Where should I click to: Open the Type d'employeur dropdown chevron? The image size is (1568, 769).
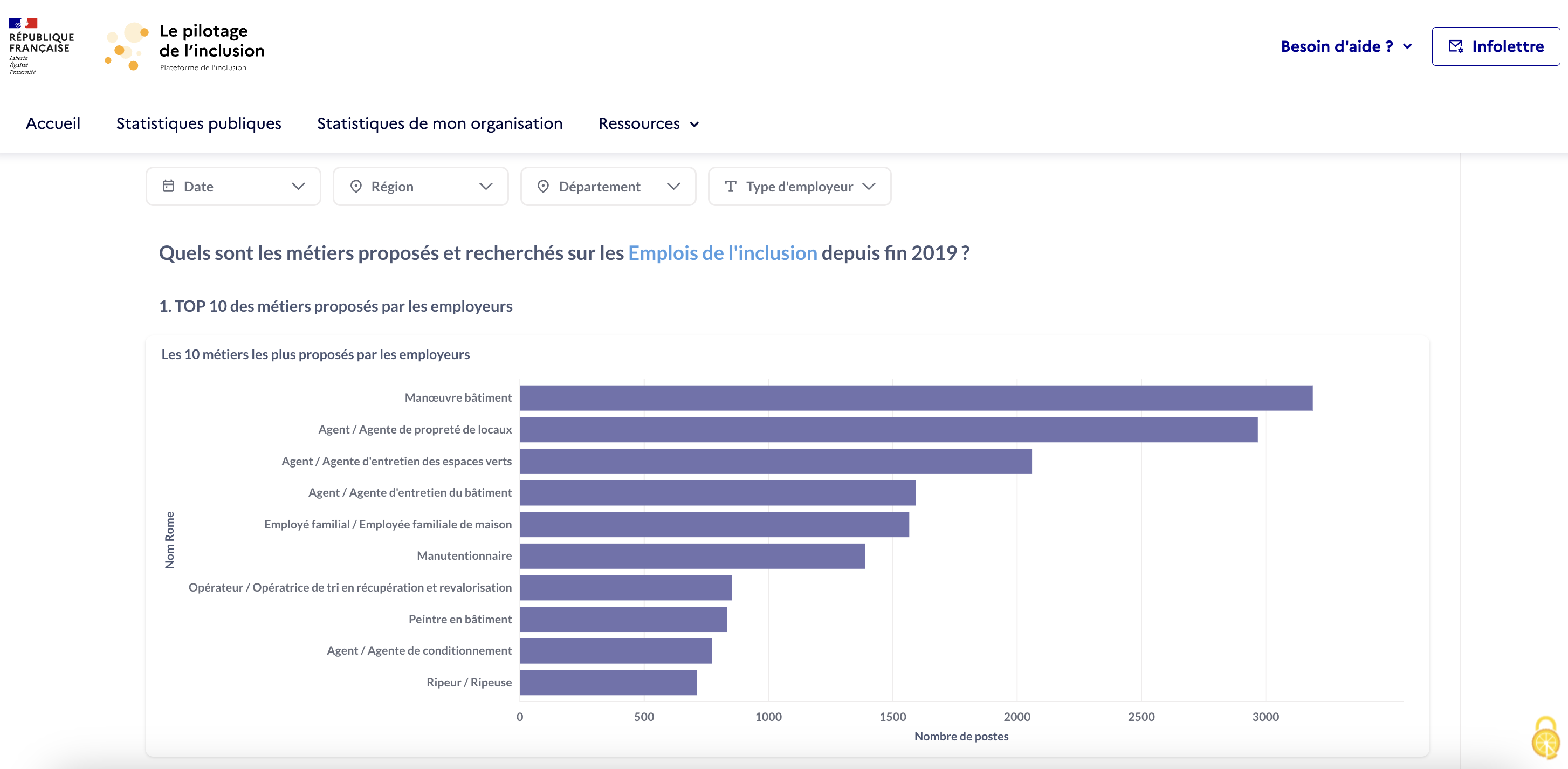point(869,186)
